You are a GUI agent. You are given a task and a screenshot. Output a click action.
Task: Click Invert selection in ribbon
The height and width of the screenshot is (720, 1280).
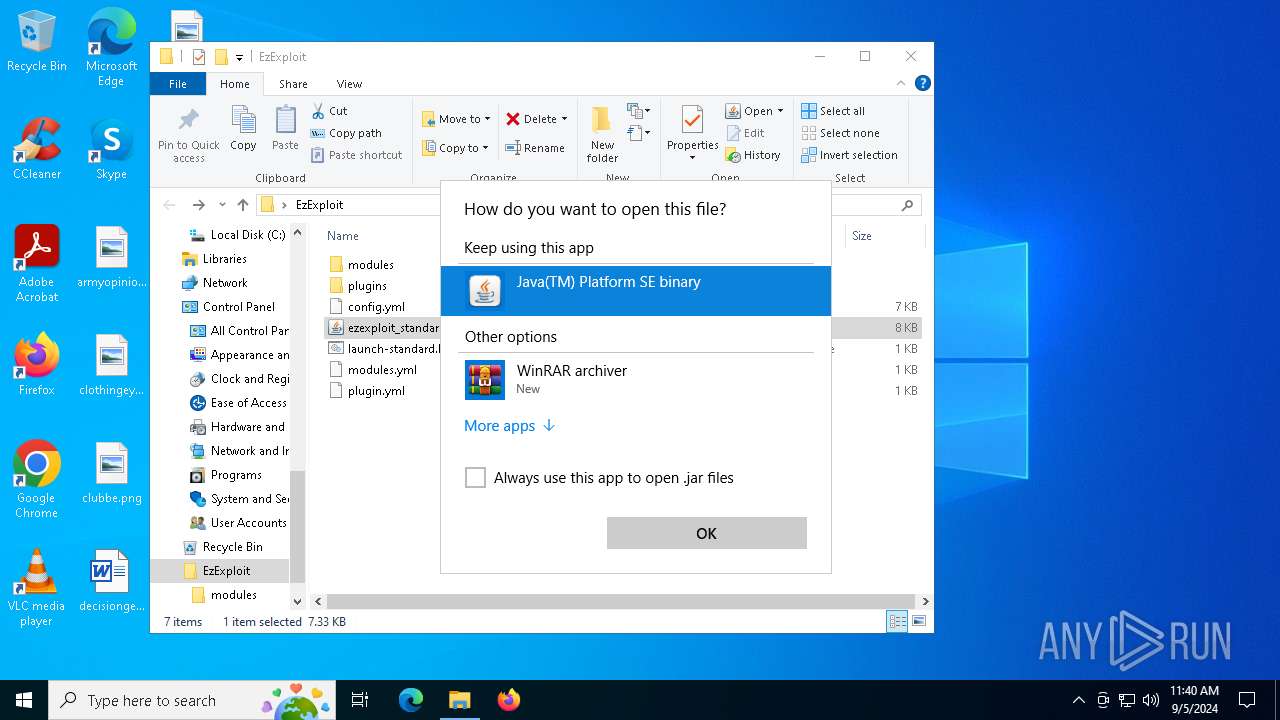point(849,155)
